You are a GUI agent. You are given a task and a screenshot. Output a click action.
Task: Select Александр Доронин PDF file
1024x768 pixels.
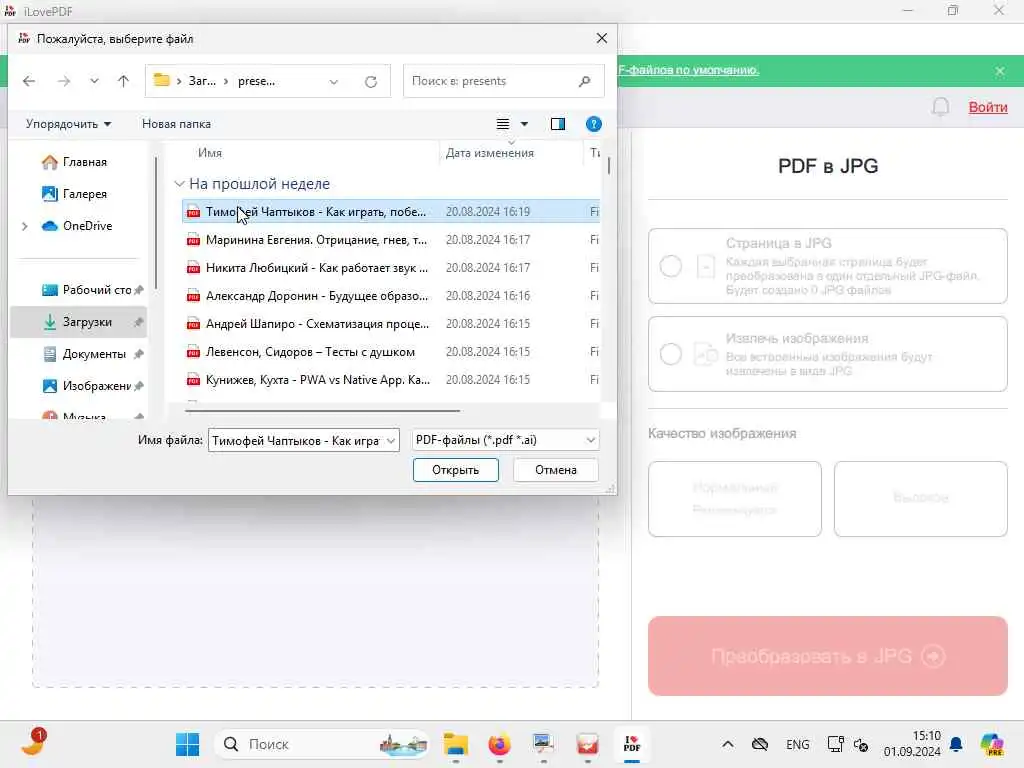click(391, 296)
